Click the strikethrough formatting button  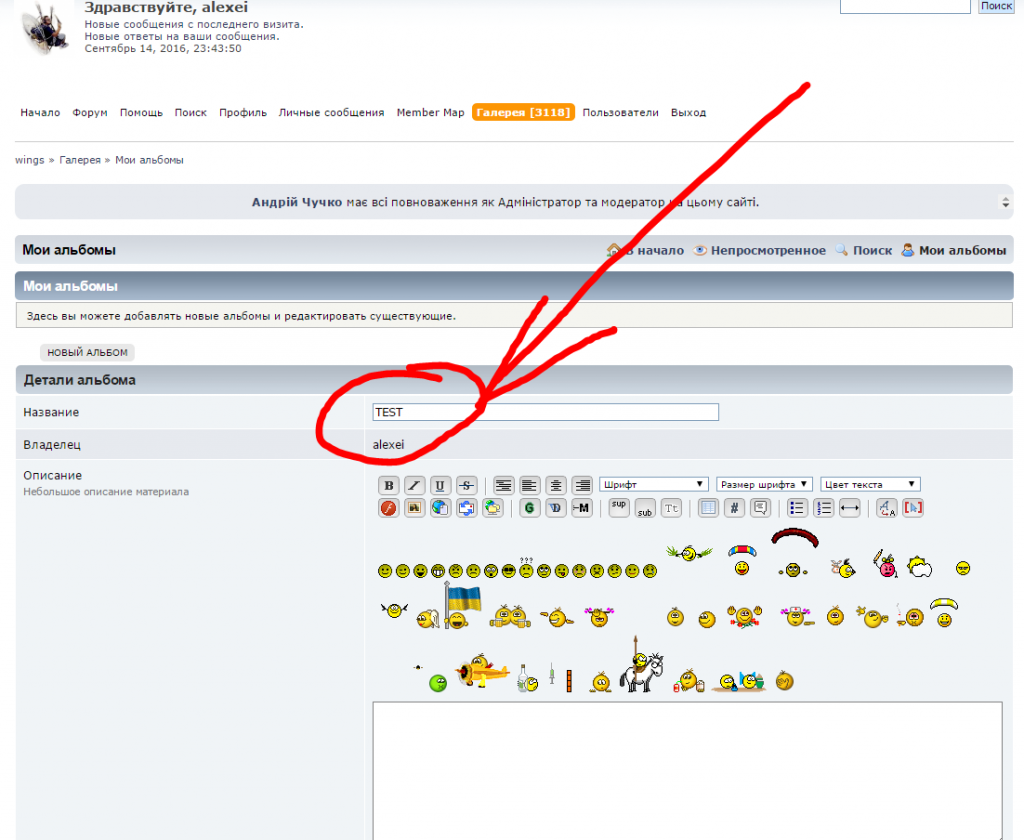(466, 485)
